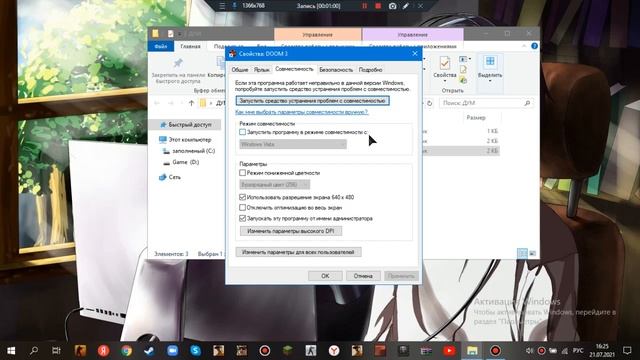This screenshot has width=640, height=360.
Task: Enable reduced color mode checkbox
Action: coord(242,173)
